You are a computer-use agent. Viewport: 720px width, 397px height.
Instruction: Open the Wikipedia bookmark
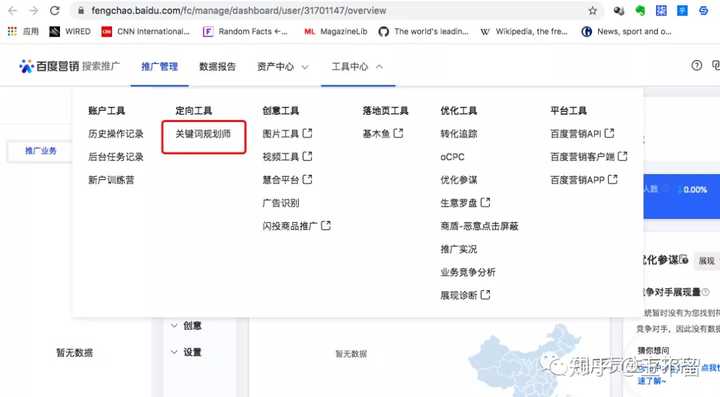tap(524, 31)
